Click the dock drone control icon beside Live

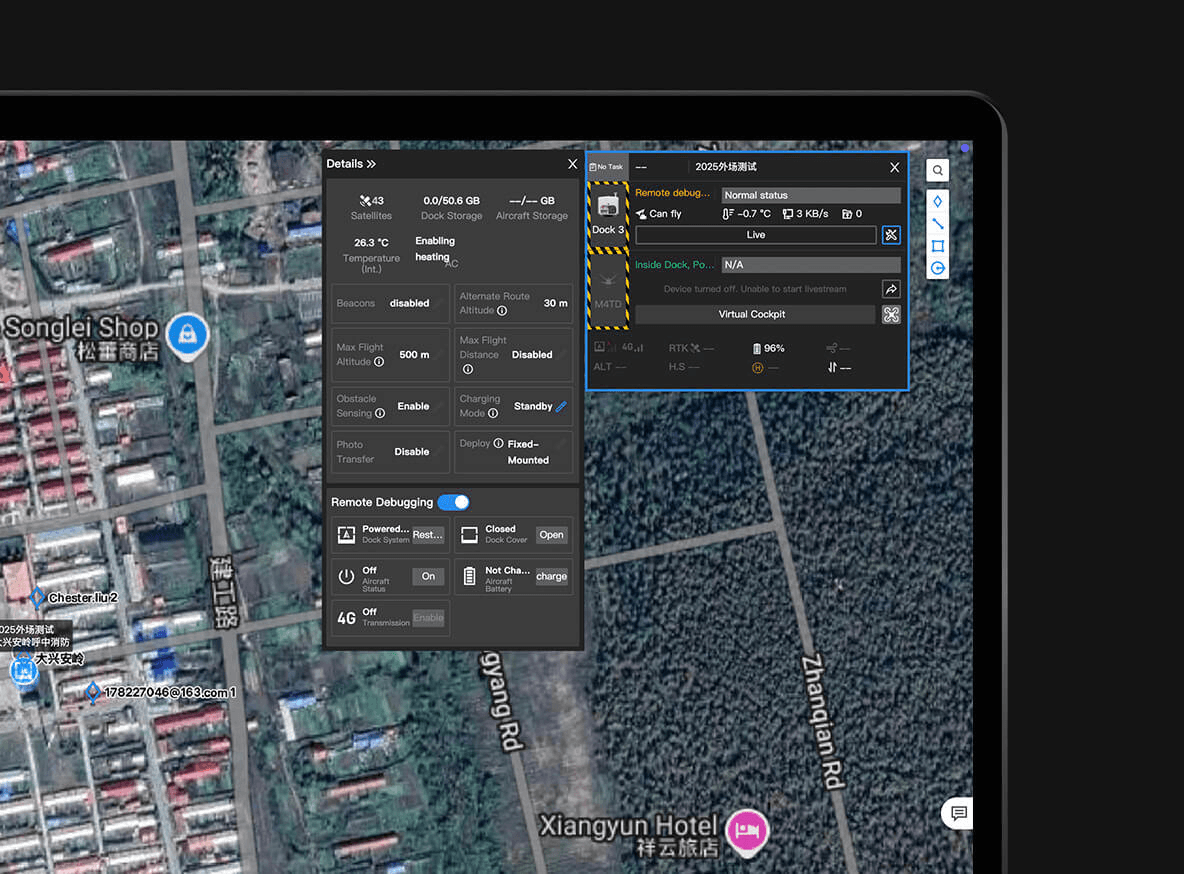(891, 235)
